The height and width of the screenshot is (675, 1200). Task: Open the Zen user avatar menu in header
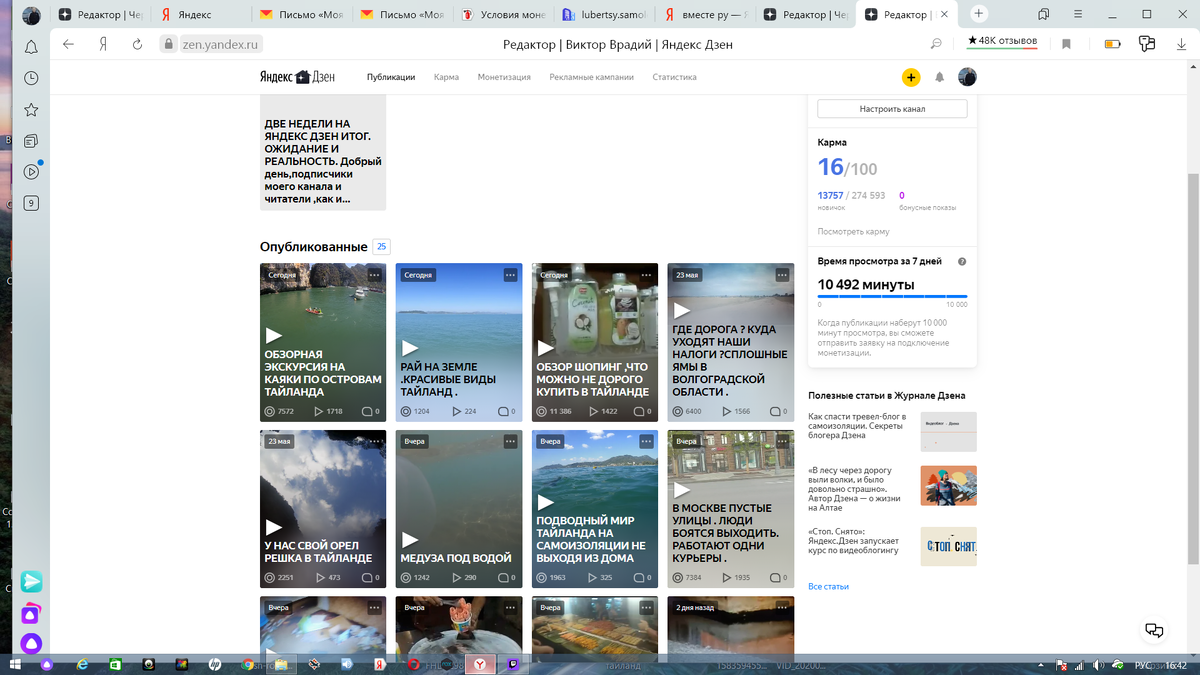[967, 77]
